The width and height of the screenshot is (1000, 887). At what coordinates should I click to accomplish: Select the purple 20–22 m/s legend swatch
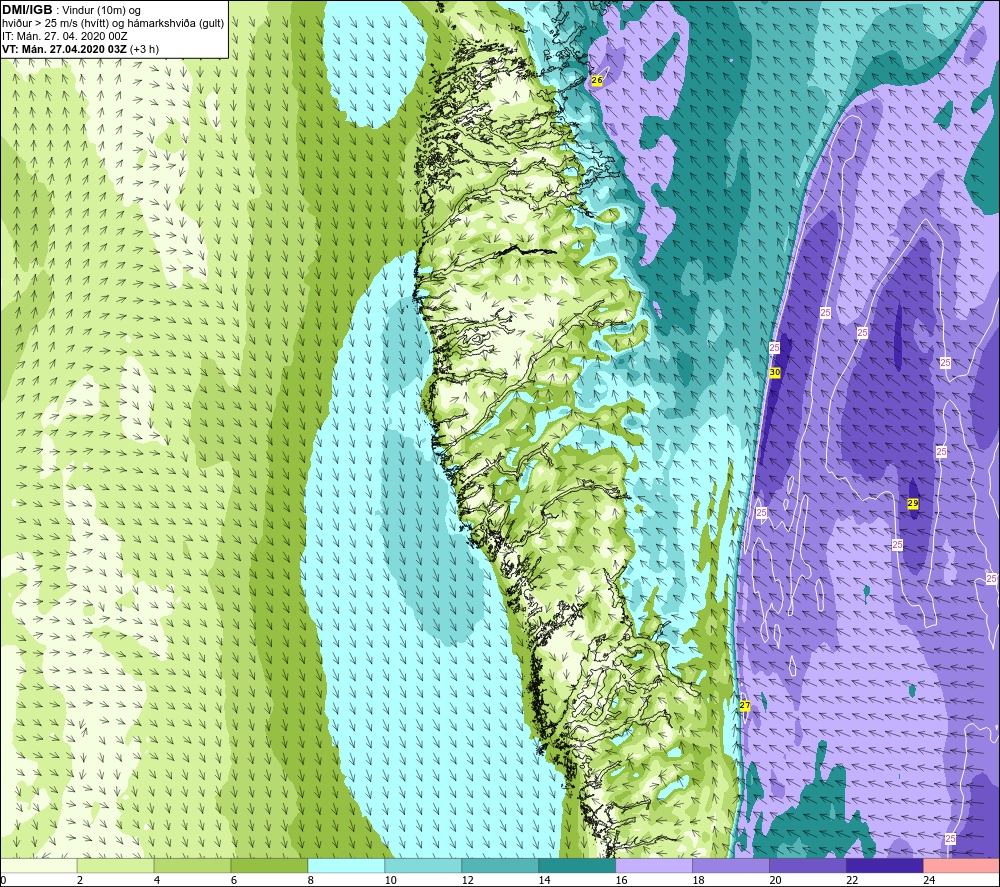[807, 865]
